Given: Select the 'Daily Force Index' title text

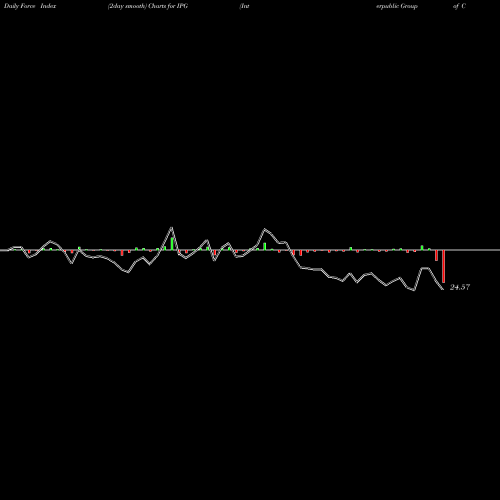Looking at the screenshot, I should click(30, 6).
